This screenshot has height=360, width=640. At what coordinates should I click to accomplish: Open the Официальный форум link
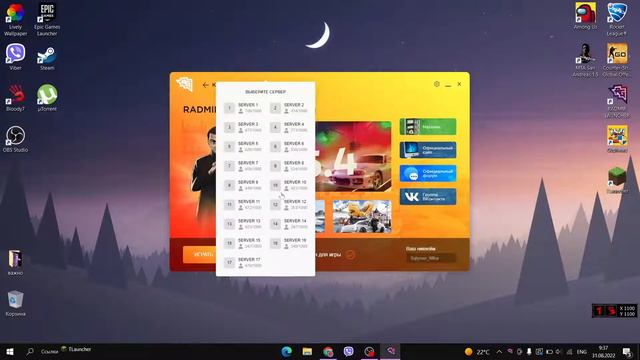point(428,173)
